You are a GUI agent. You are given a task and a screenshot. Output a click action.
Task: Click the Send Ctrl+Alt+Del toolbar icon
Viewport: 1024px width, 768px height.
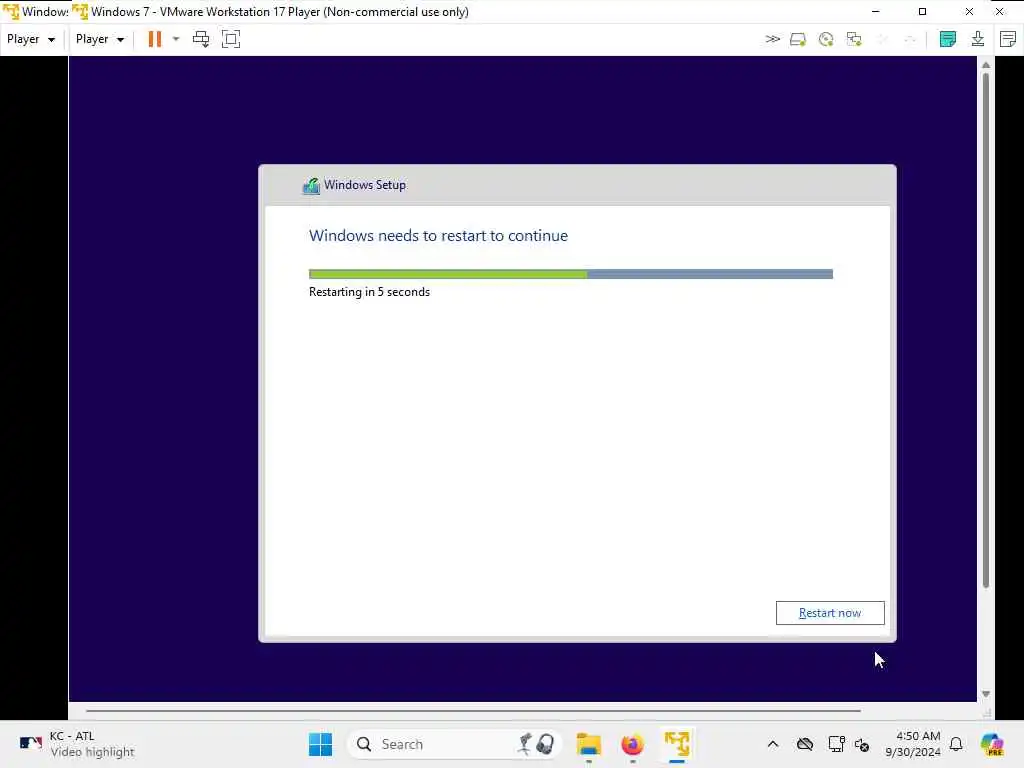[201, 39]
